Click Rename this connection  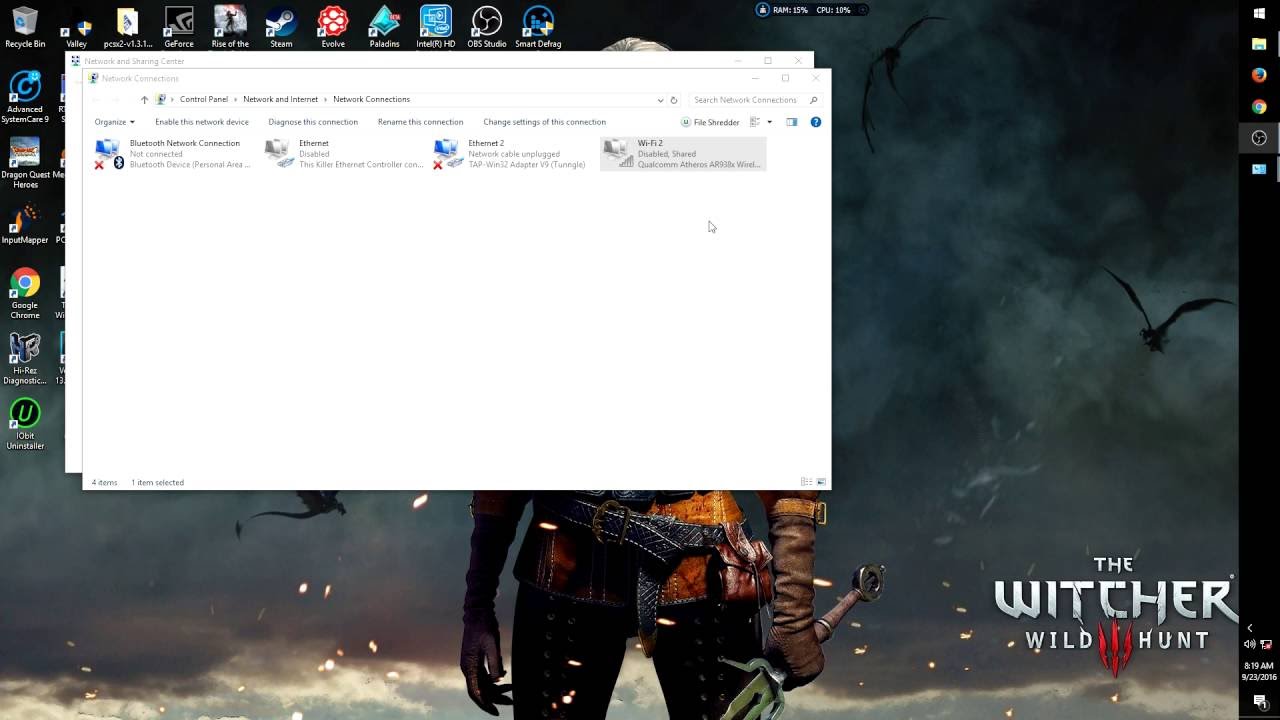(x=420, y=122)
